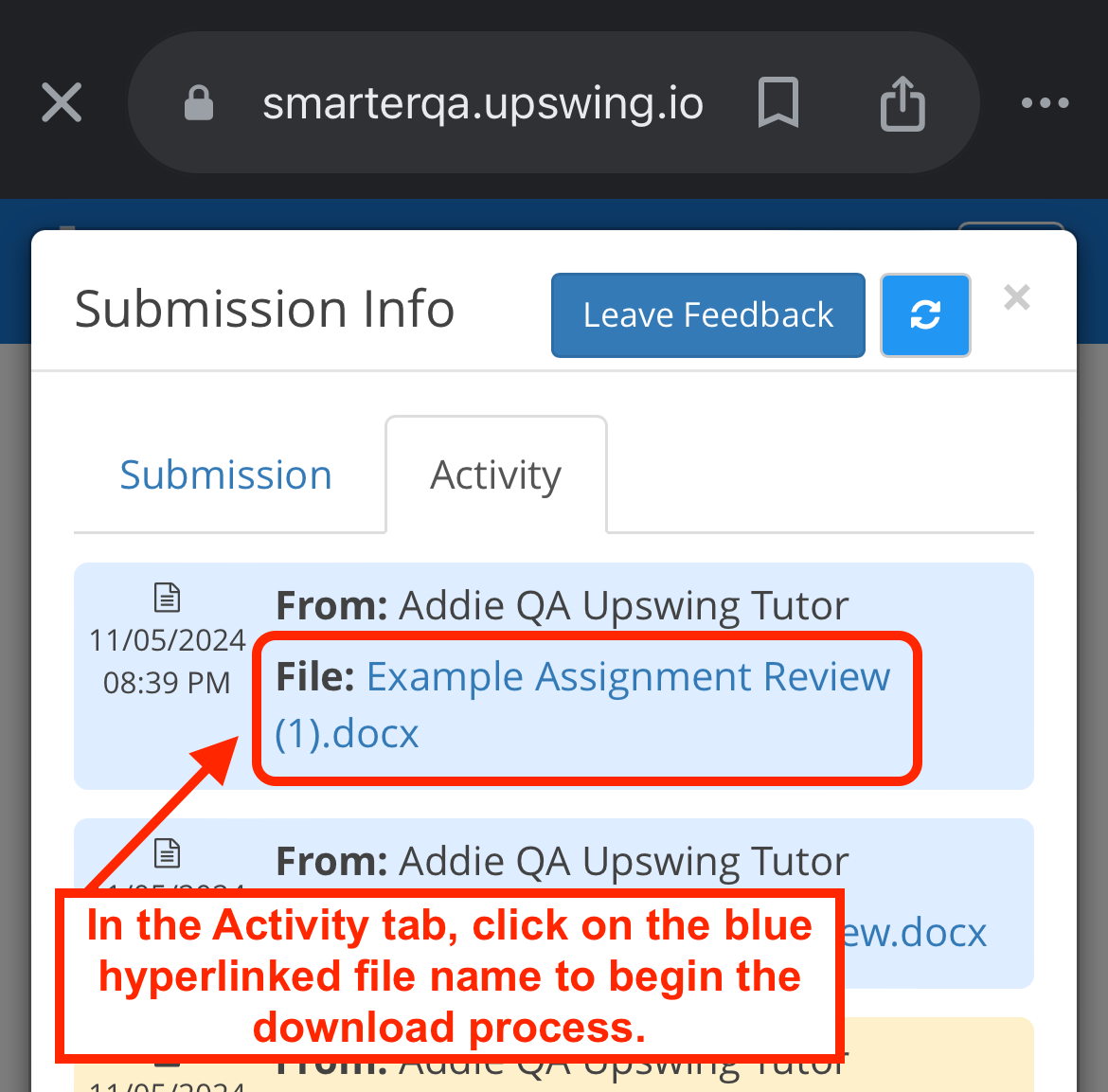Tap the padlock security icon in address bar
The image size is (1108, 1092).
pyautogui.click(x=199, y=103)
